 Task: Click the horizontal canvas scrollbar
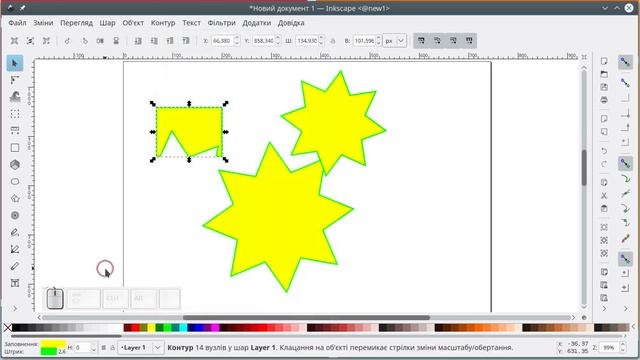point(306,318)
